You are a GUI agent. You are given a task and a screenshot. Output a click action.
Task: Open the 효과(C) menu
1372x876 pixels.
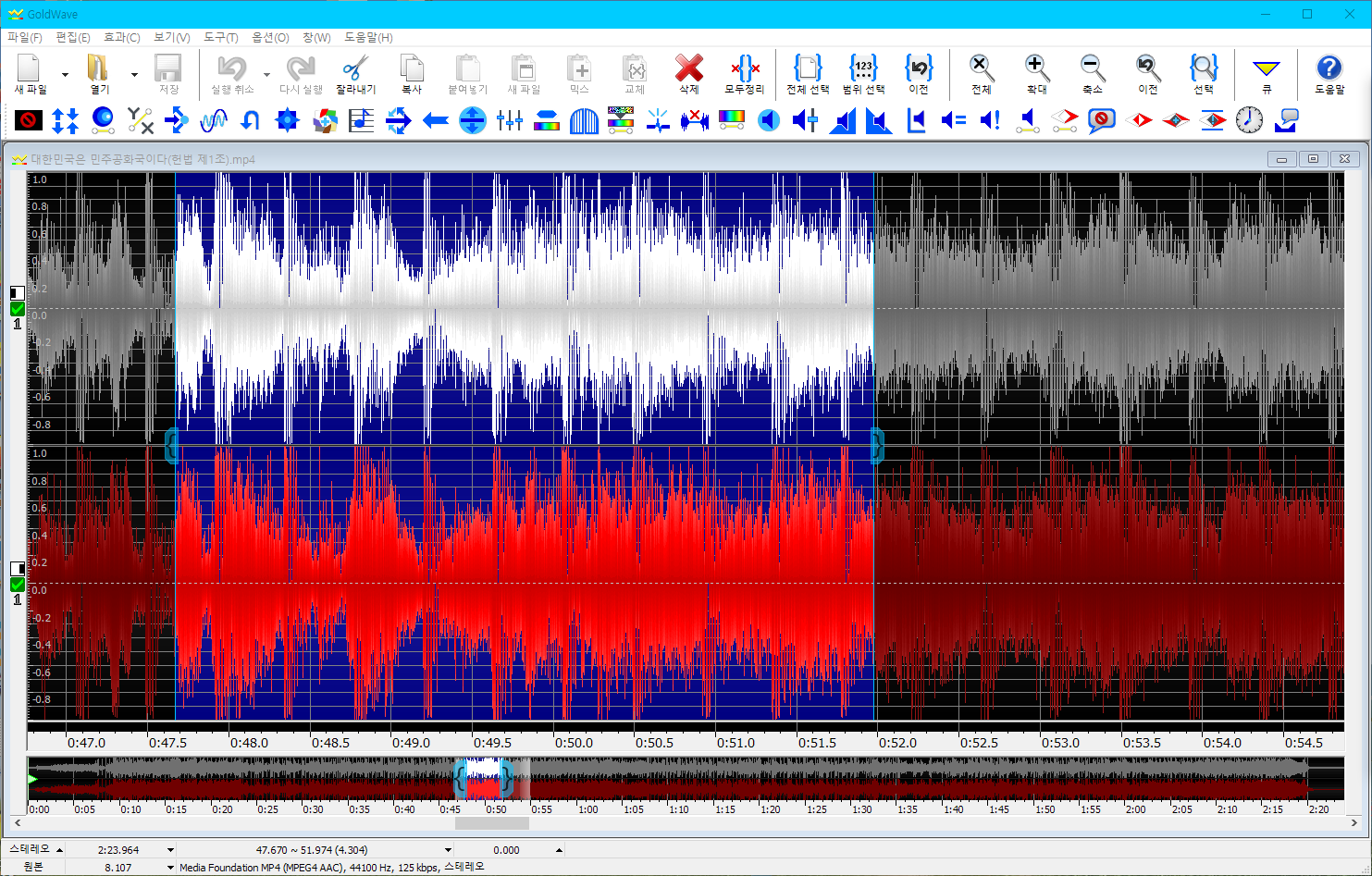[121, 38]
